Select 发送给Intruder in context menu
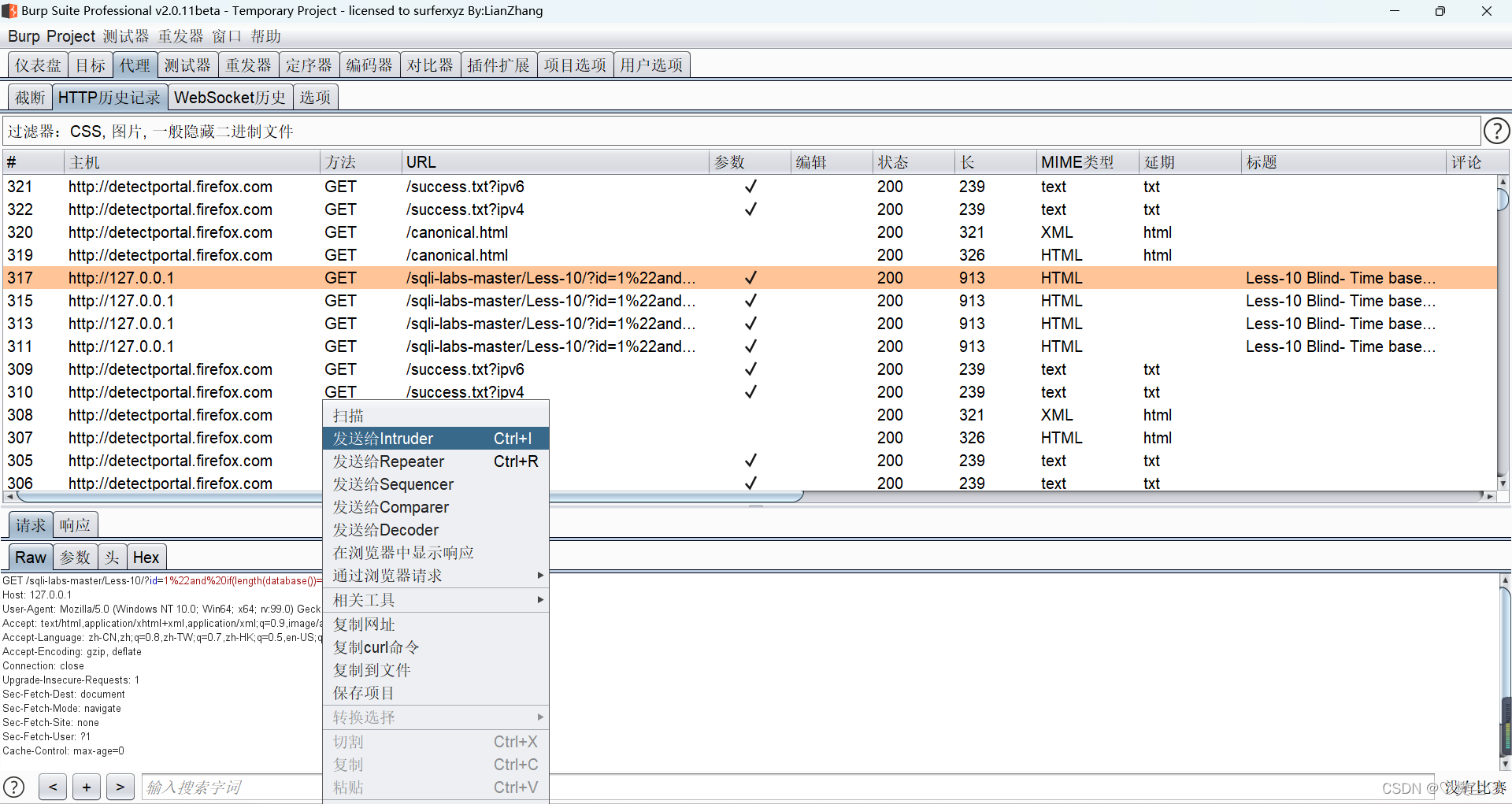This screenshot has width=1512, height=804. coord(435,439)
